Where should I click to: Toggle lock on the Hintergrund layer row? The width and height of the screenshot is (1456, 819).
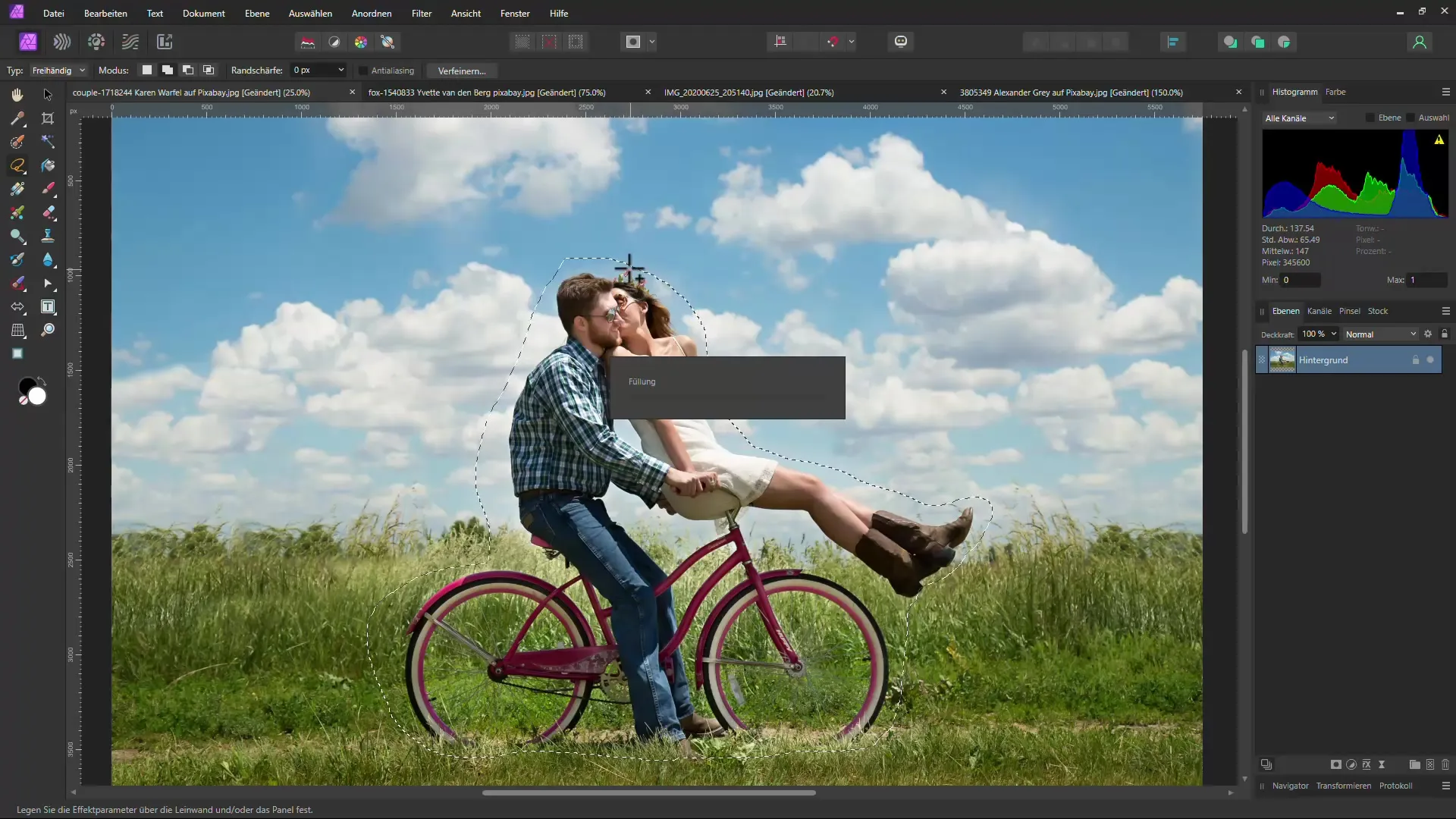1415,360
